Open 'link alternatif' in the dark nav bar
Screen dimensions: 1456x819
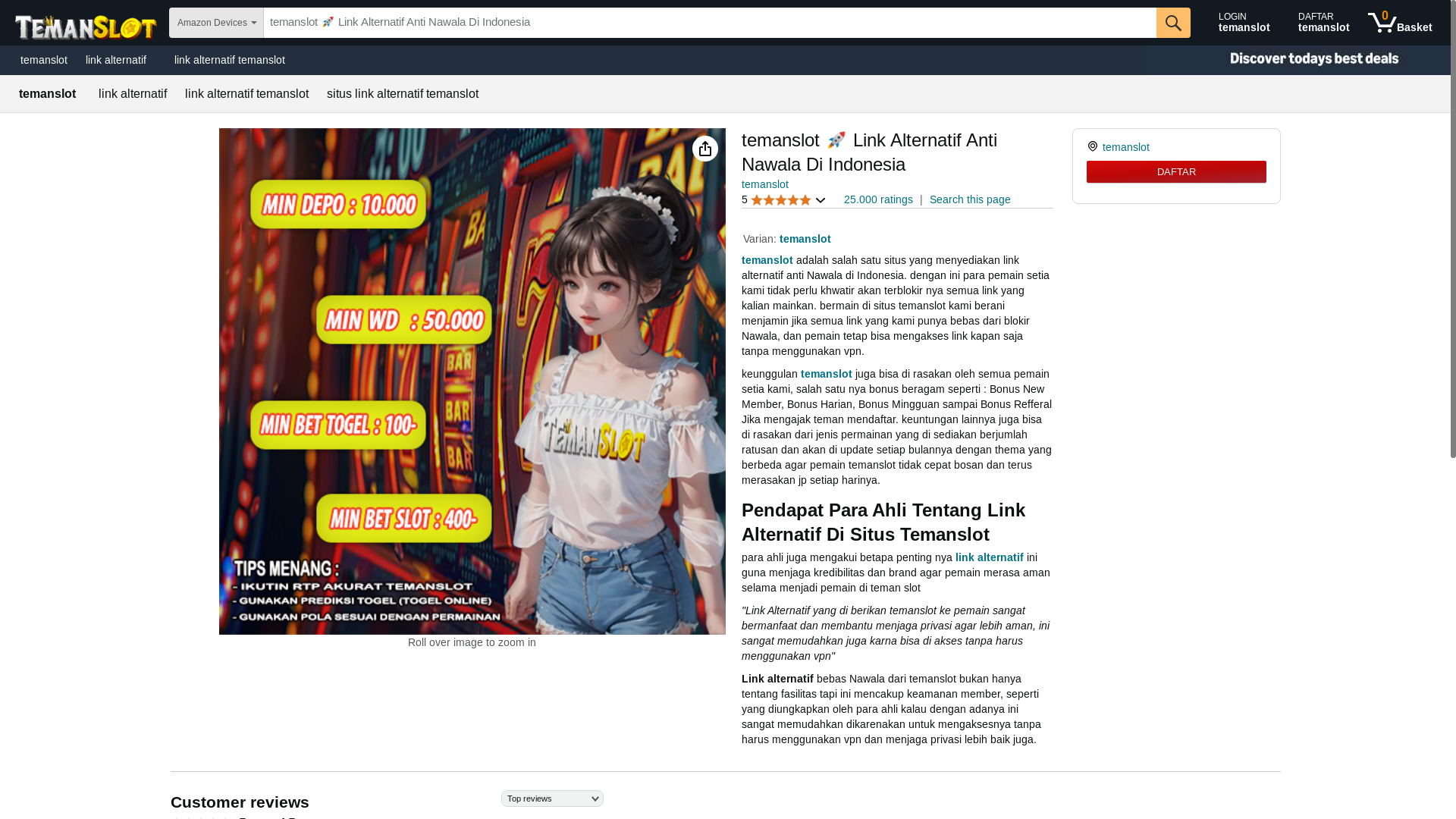click(x=116, y=60)
